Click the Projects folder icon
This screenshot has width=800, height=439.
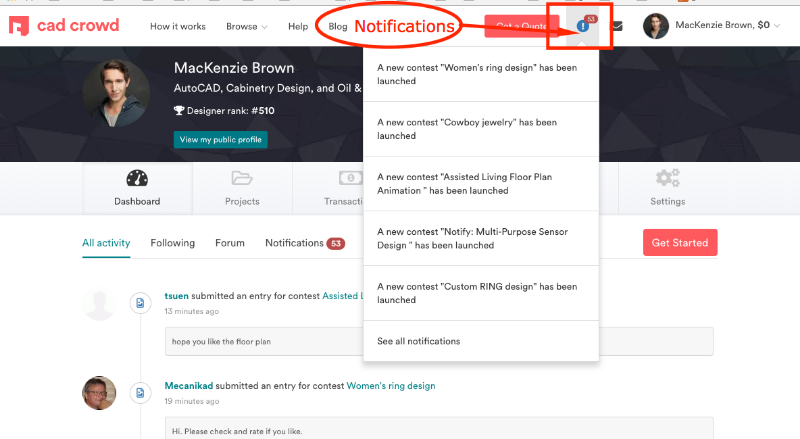[242, 178]
